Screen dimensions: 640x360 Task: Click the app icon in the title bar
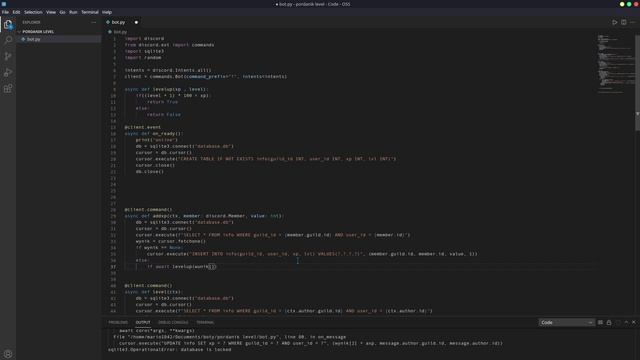coord(4,4)
